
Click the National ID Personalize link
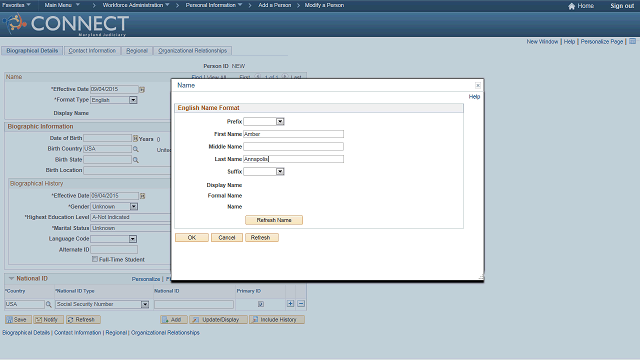click(146, 279)
